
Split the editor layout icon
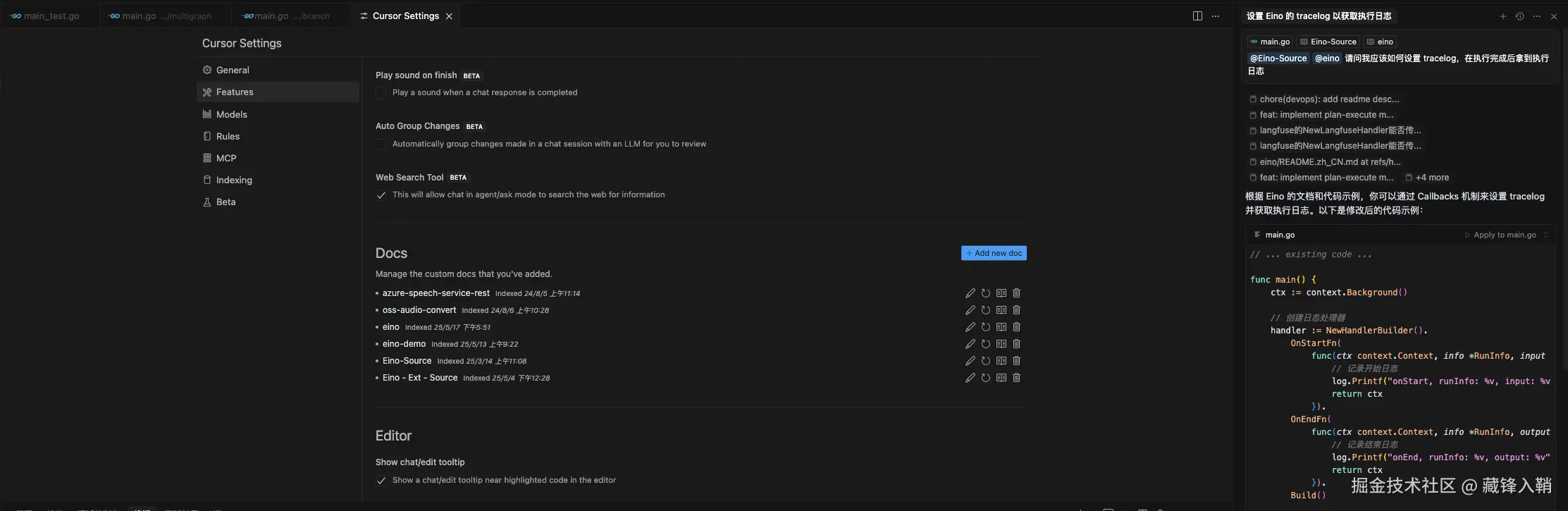click(x=1197, y=16)
